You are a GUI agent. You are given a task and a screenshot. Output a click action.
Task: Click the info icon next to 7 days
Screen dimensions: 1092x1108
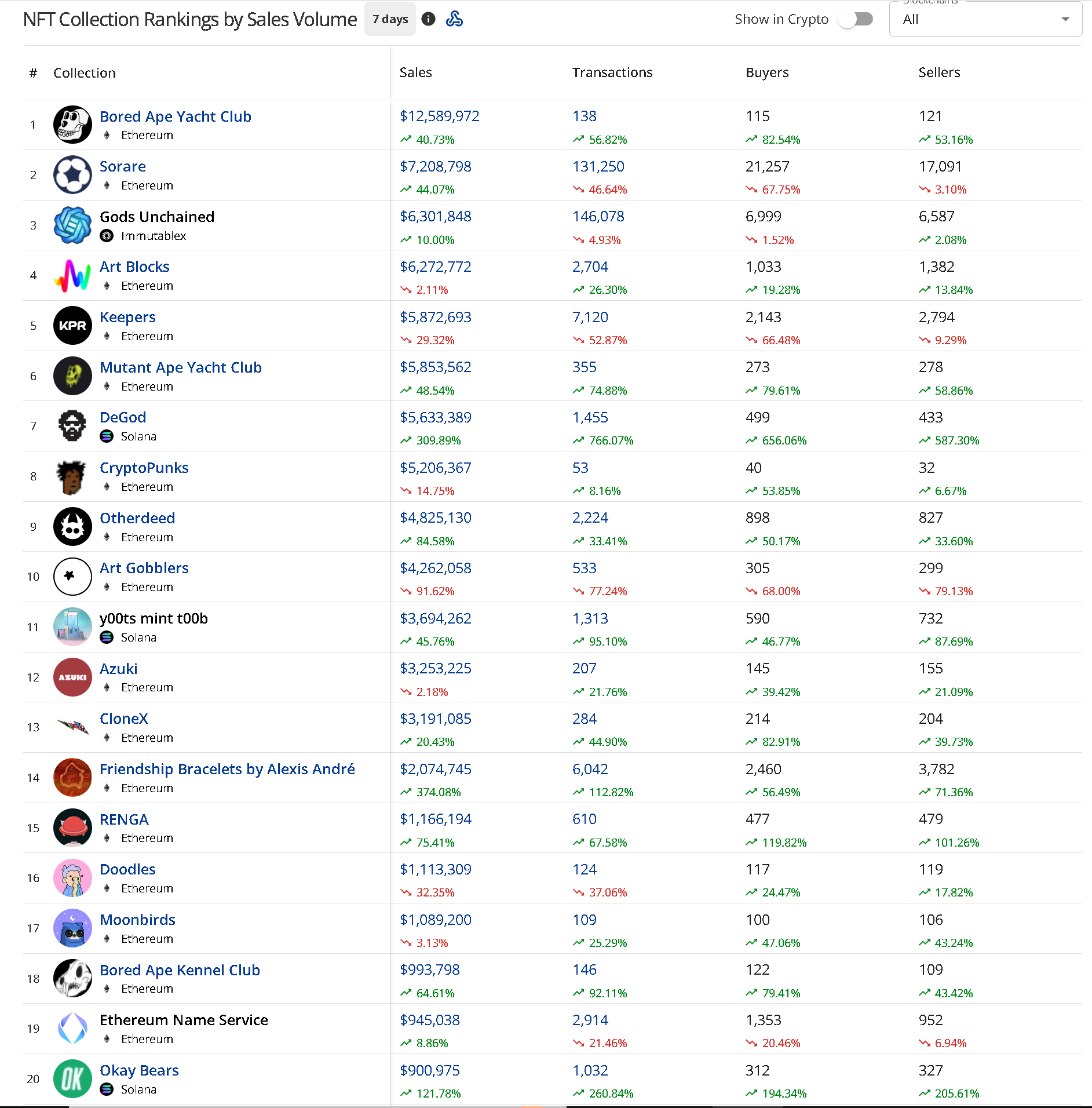coord(428,19)
